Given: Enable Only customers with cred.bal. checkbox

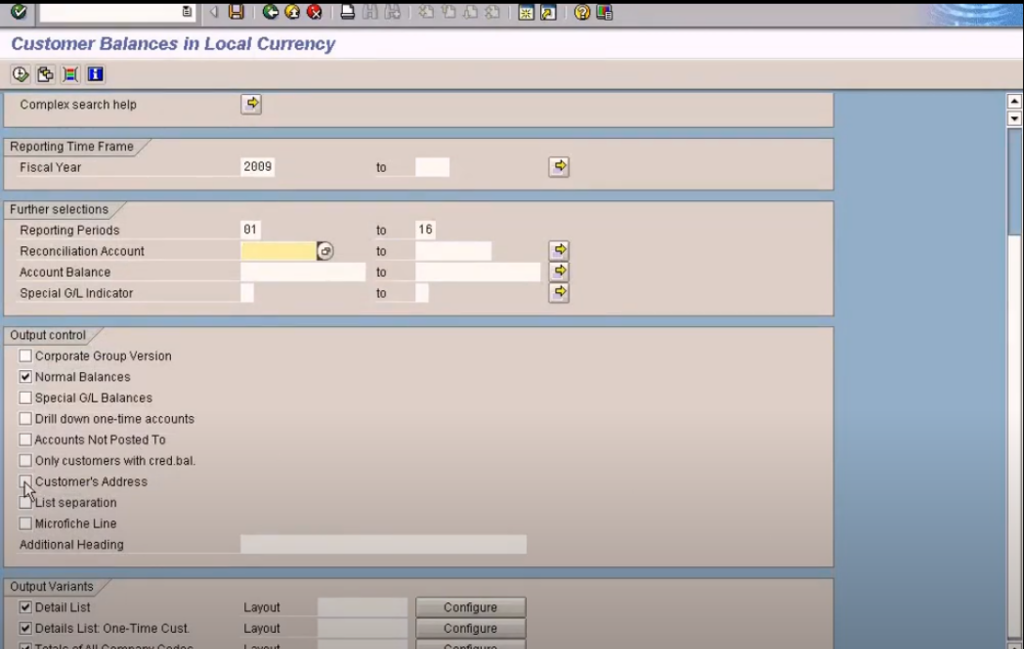Looking at the screenshot, I should [25, 460].
